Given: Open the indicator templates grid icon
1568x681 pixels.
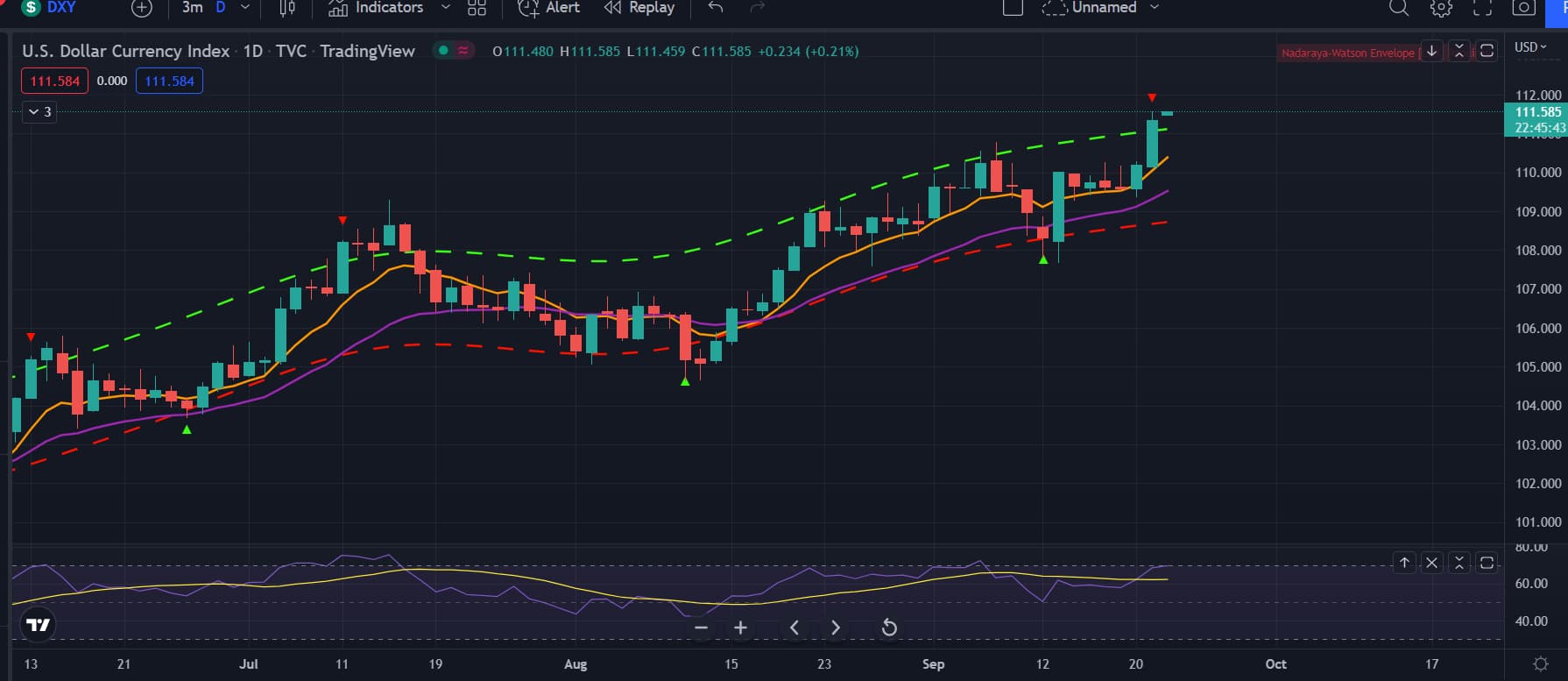Looking at the screenshot, I should (x=477, y=8).
